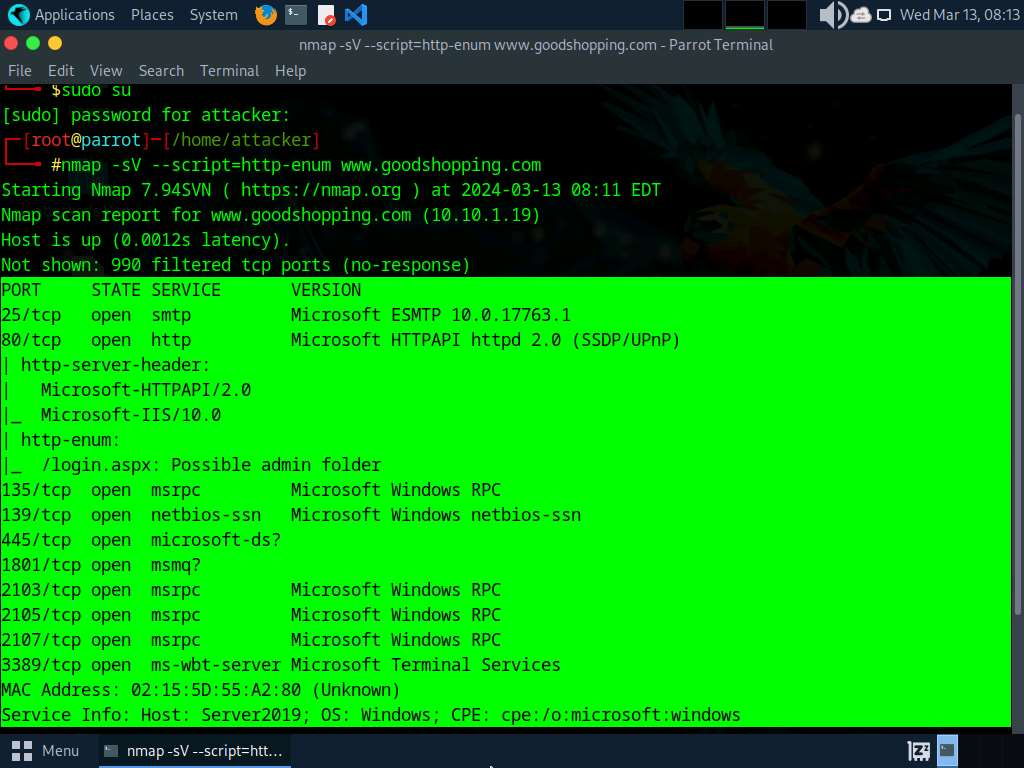
Task: Open the terminal launcher in top panel
Action: pos(295,15)
